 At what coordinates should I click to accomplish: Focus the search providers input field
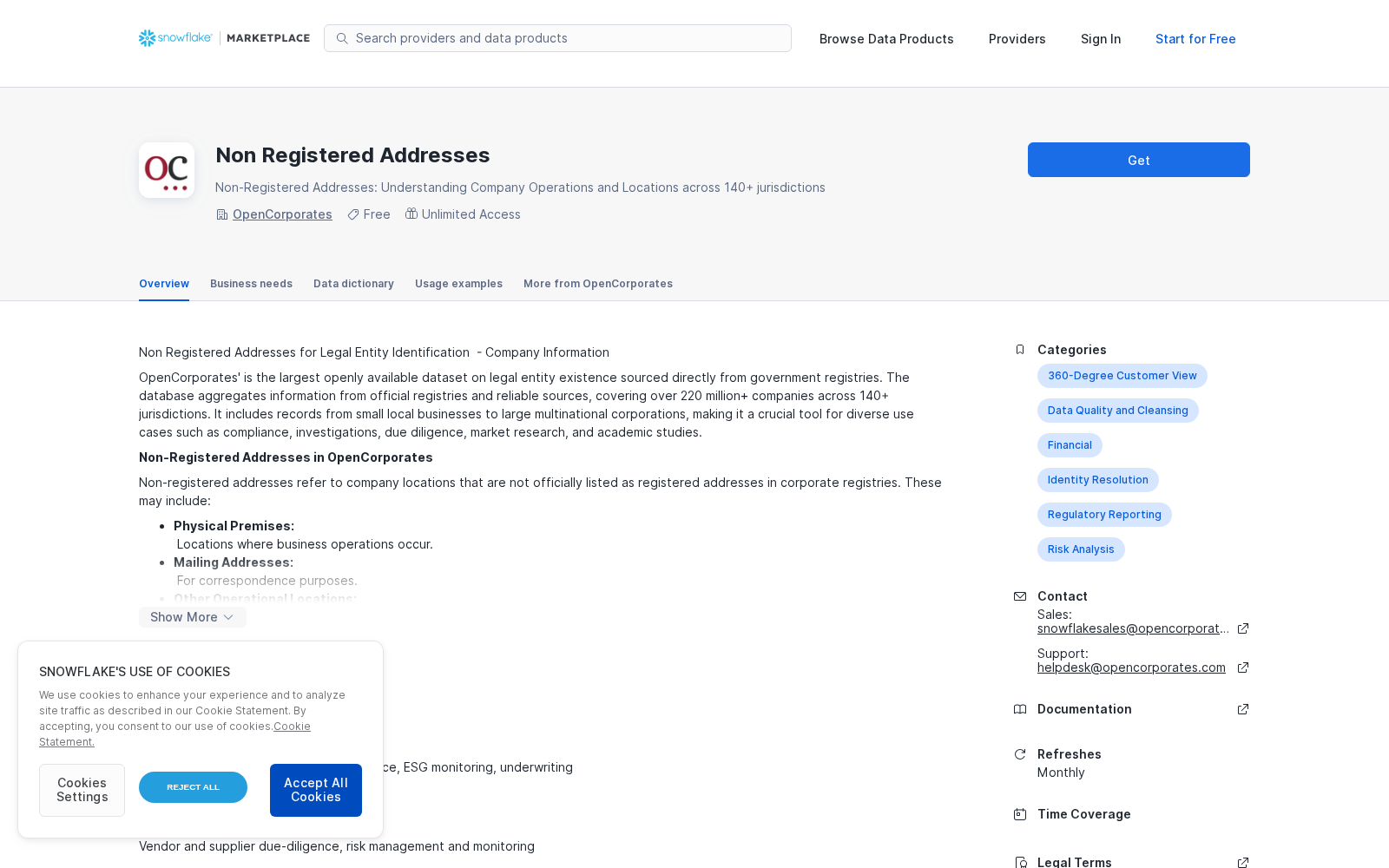point(557,38)
